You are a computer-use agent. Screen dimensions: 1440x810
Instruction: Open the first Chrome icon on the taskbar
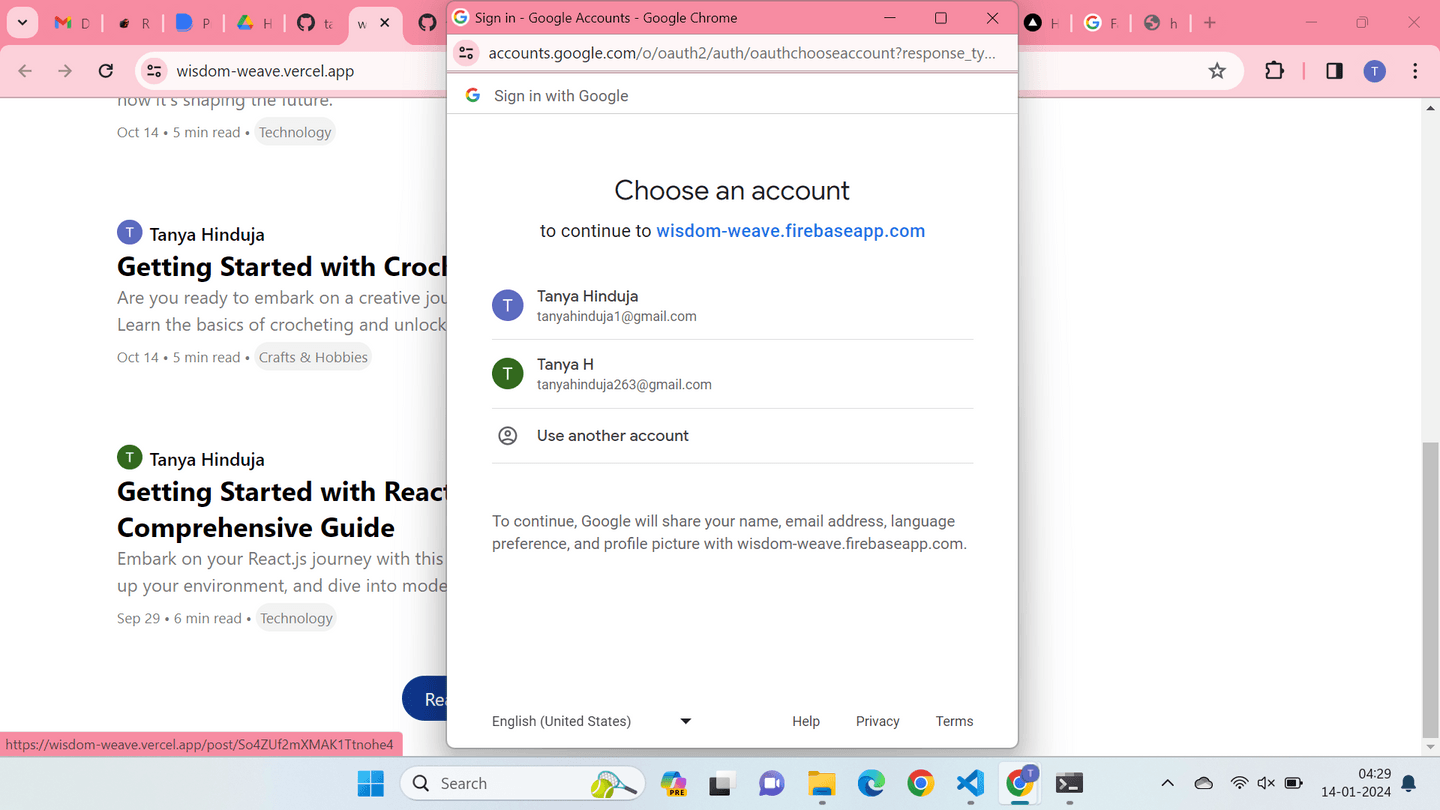[921, 783]
